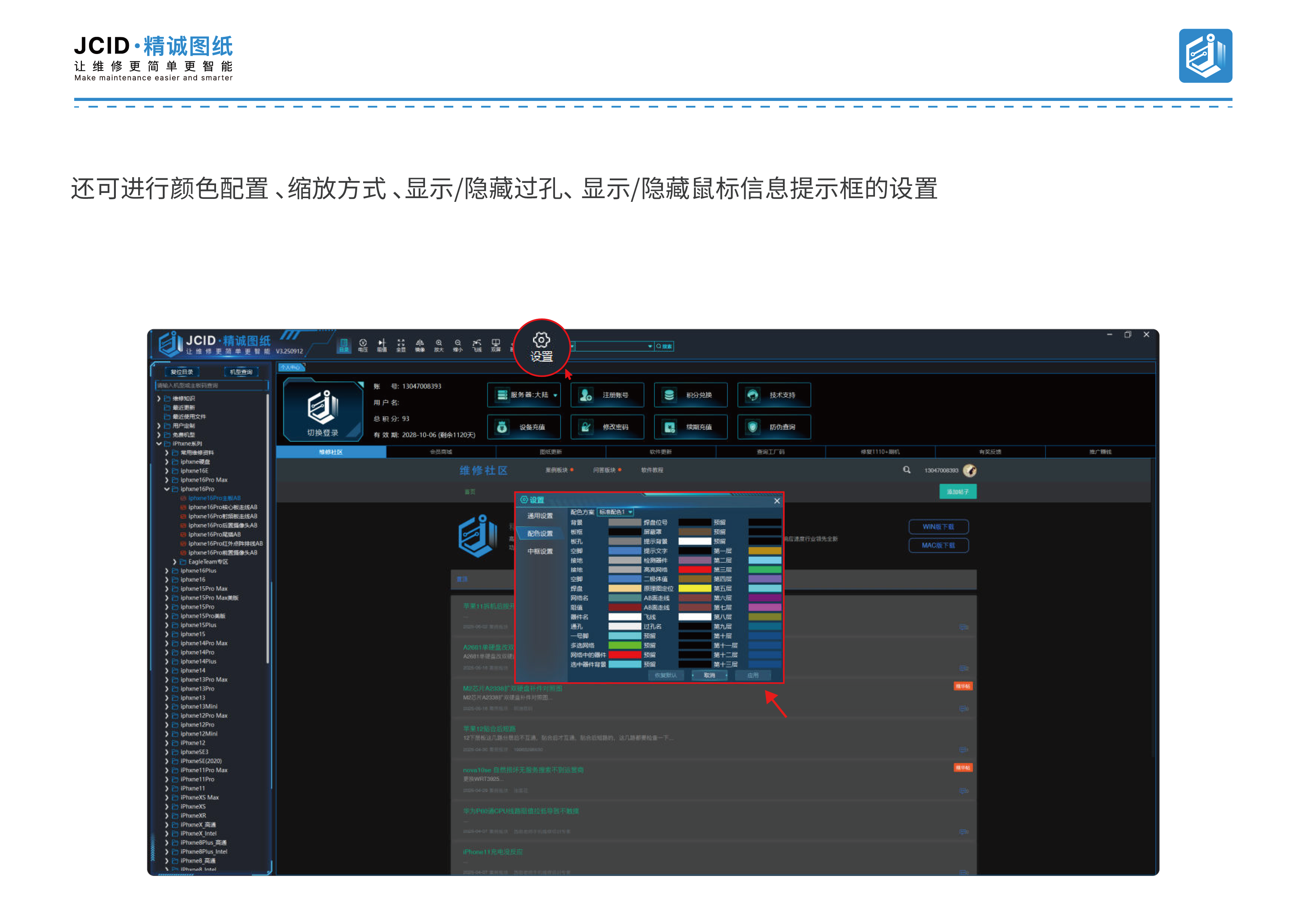
Task: Click the 应用 apply button
Action: (753, 675)
